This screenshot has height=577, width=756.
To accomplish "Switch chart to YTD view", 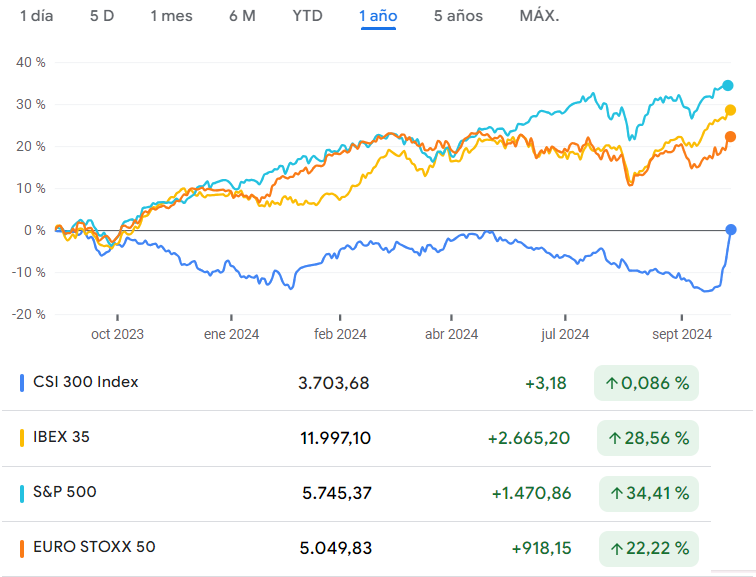I will (x=307, y=16).
